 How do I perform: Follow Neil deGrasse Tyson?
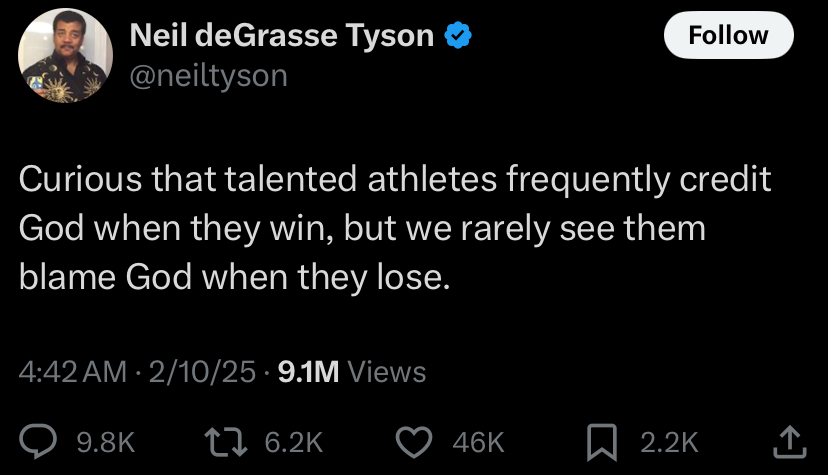729,35
